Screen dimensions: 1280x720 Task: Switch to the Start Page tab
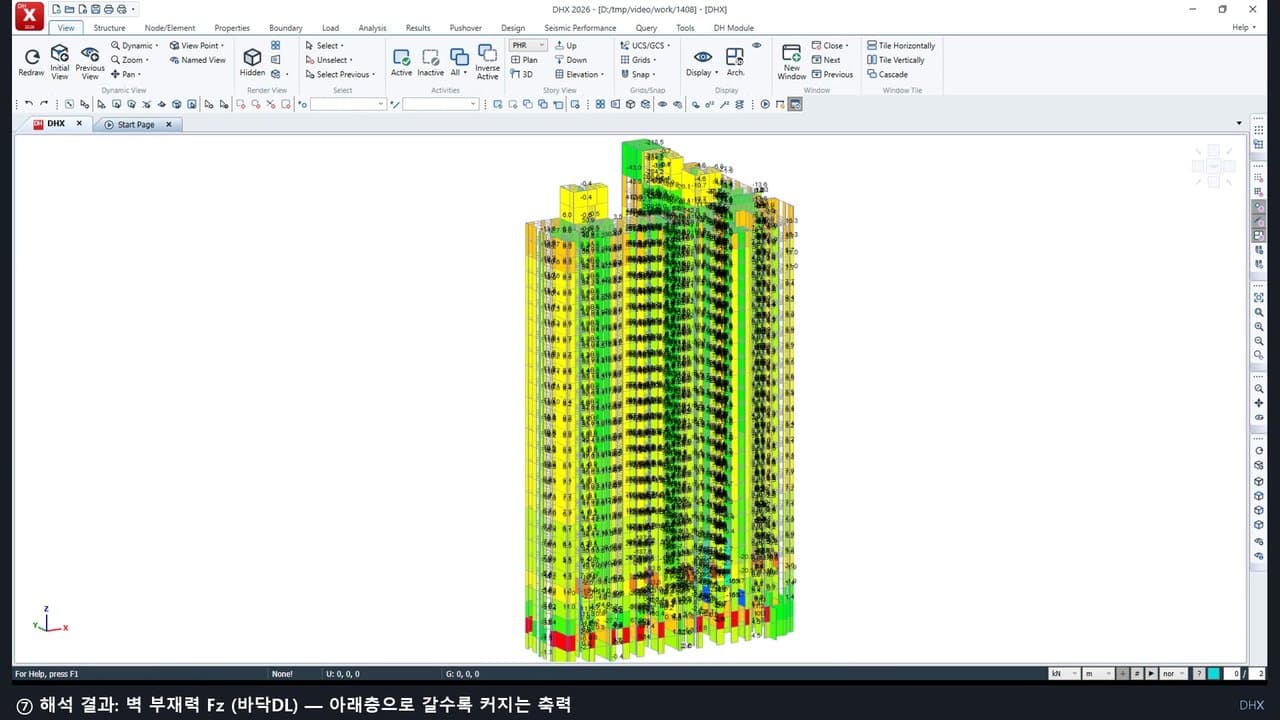[136, 124]
